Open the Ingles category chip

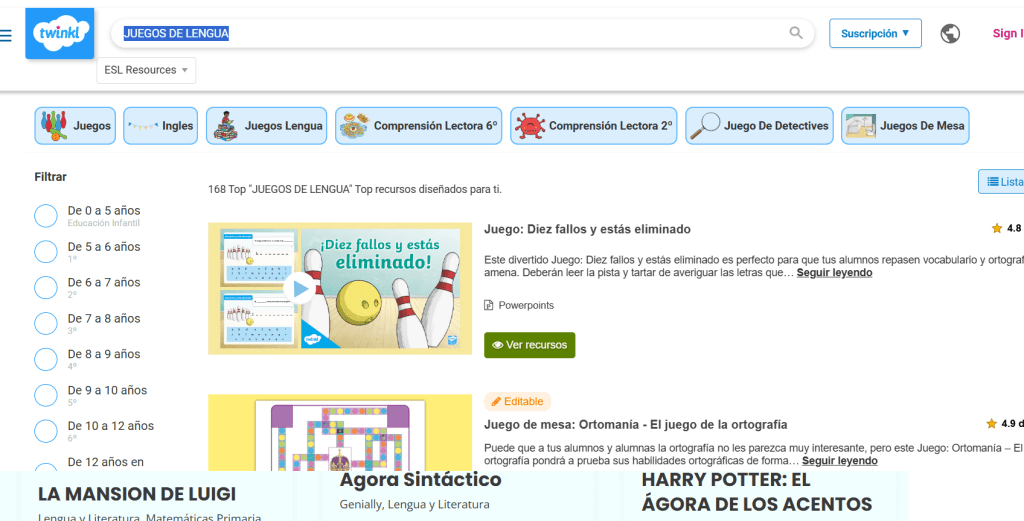point(160,126)
